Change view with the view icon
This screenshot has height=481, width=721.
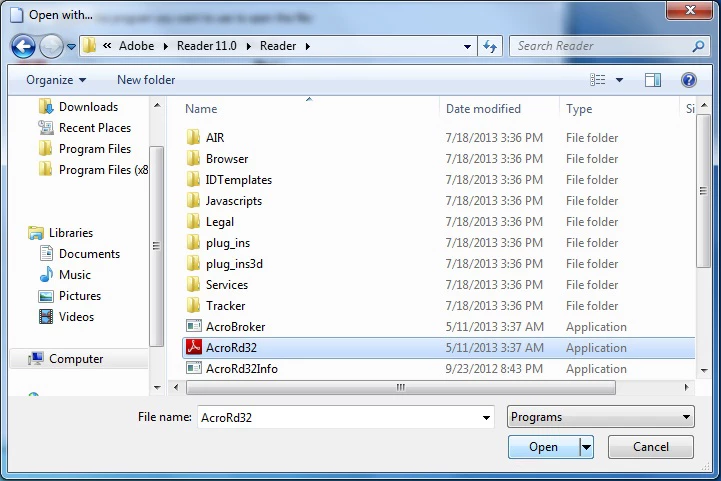(x=597, y=80)
